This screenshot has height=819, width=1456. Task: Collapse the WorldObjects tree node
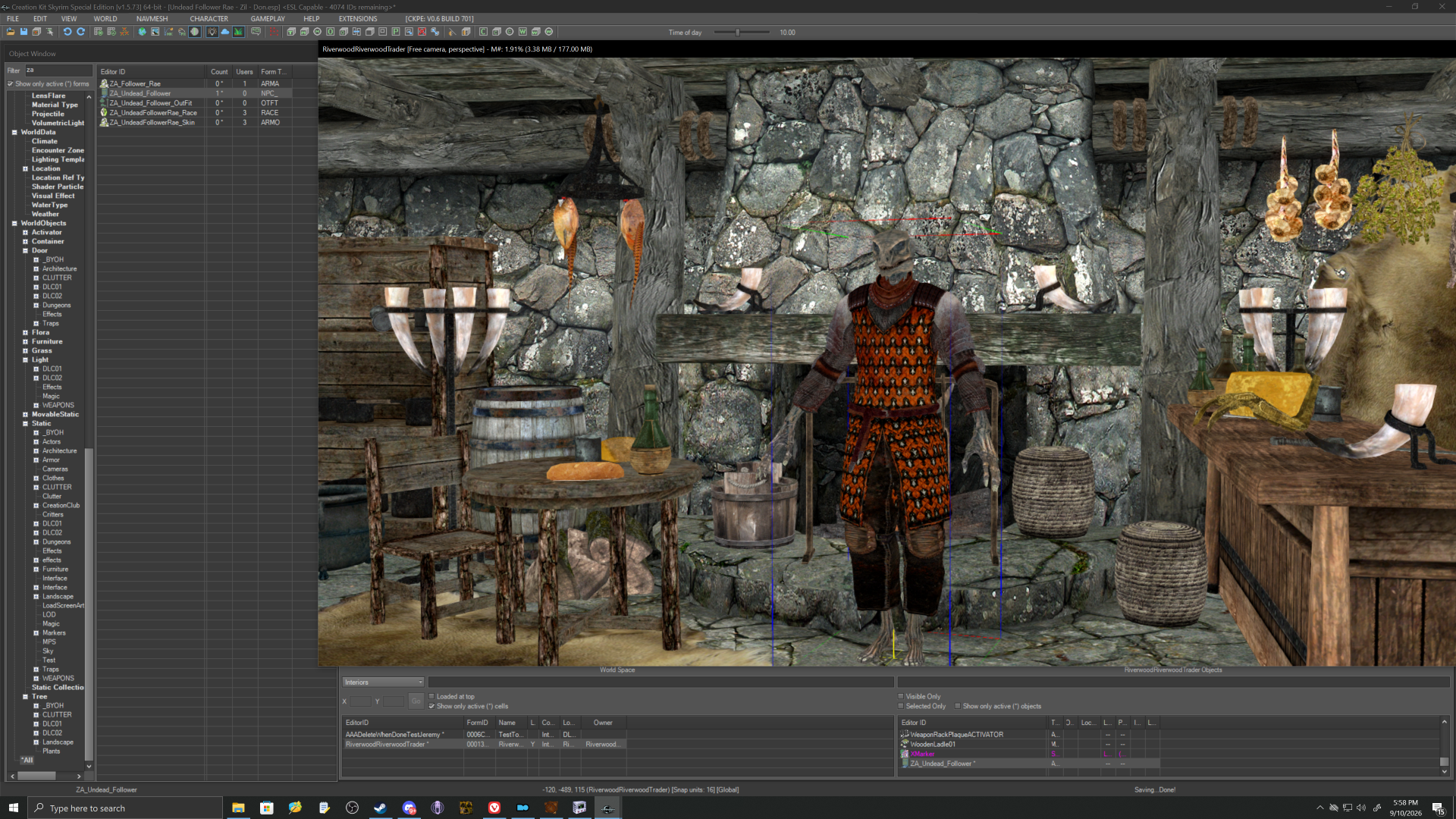click(14, 223)
